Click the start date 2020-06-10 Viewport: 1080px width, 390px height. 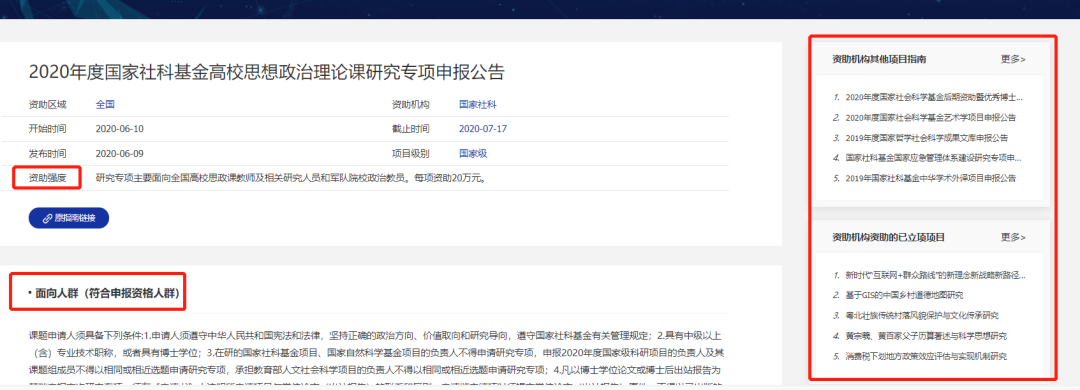120,129
